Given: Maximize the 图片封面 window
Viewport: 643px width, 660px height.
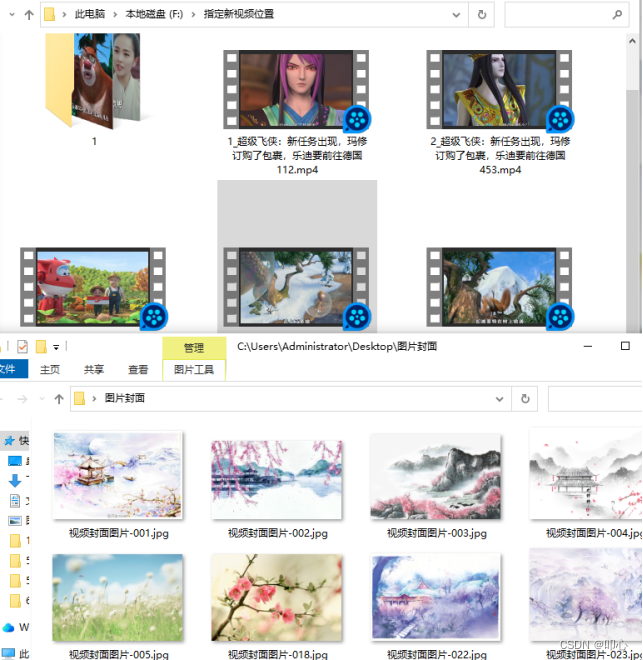Looking at the screenshot, I should pos(625,346).
